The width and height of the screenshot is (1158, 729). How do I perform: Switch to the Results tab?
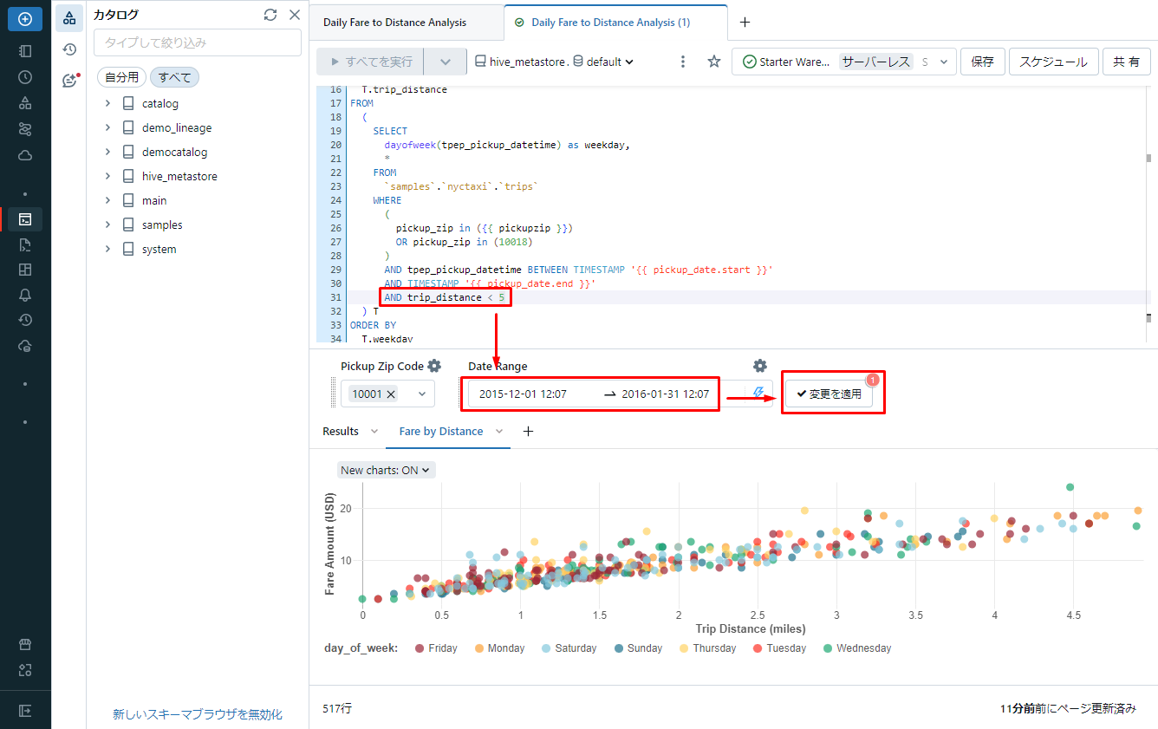(340, 431)
